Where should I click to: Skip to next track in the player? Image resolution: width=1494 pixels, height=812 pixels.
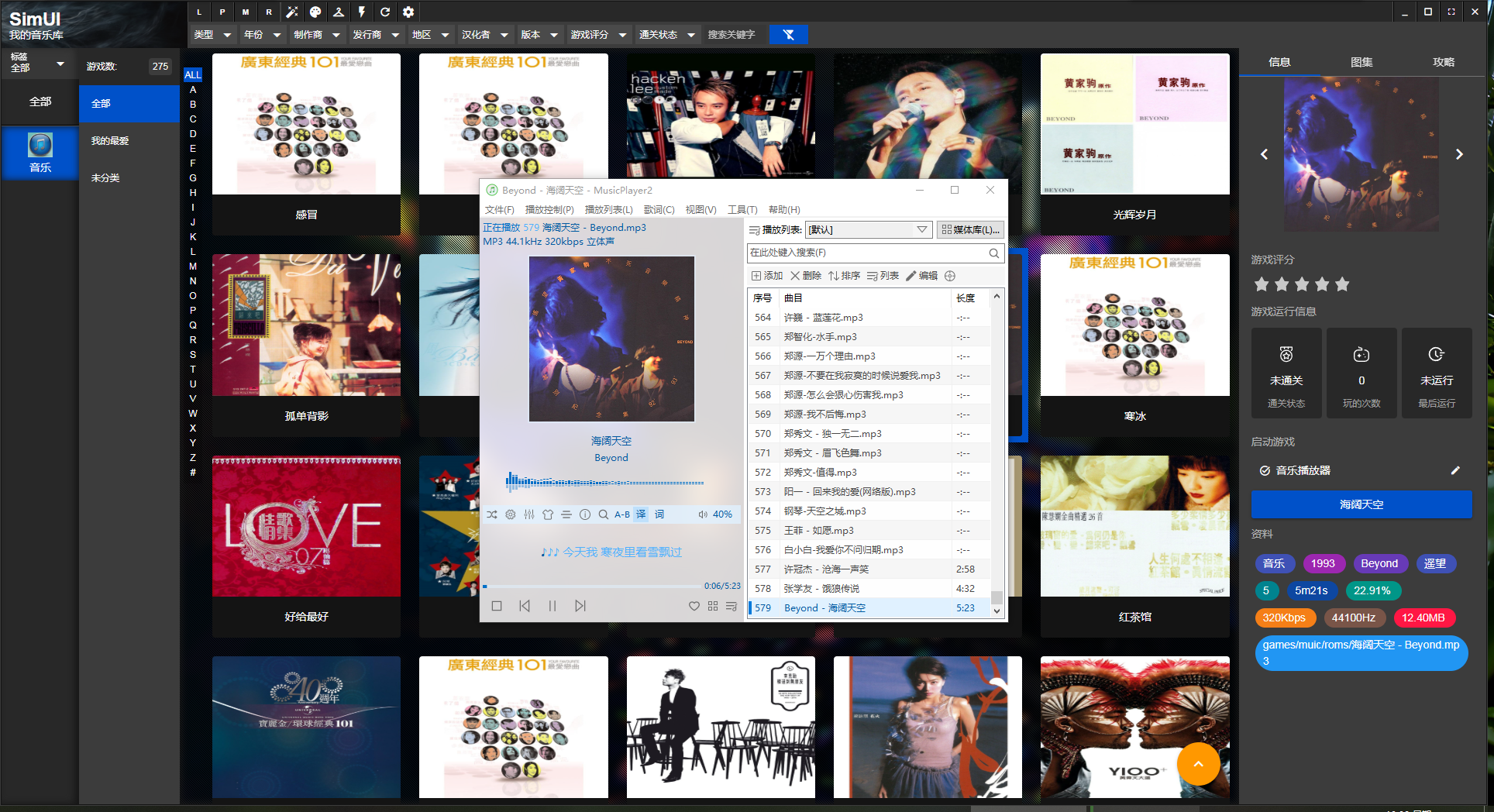[x=580, y=606]
